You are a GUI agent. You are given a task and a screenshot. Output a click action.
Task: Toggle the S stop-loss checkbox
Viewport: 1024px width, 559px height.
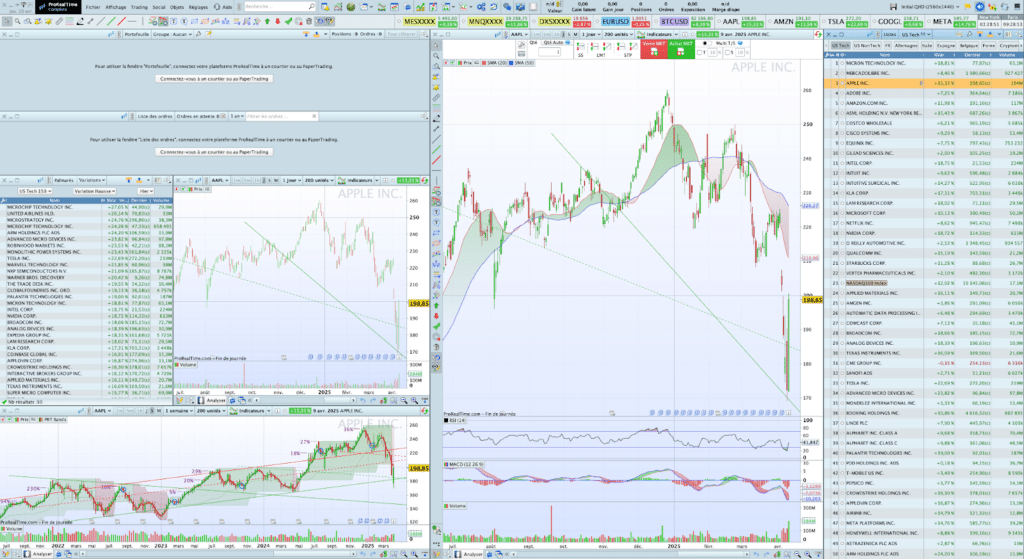pyautogui.click(x=726, y=53)
